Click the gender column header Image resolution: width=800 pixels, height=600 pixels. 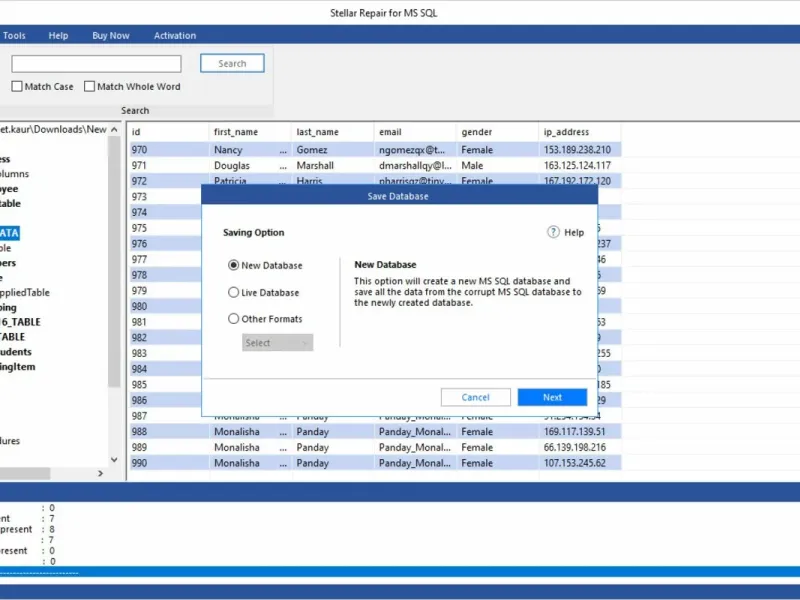click(497, 132)
